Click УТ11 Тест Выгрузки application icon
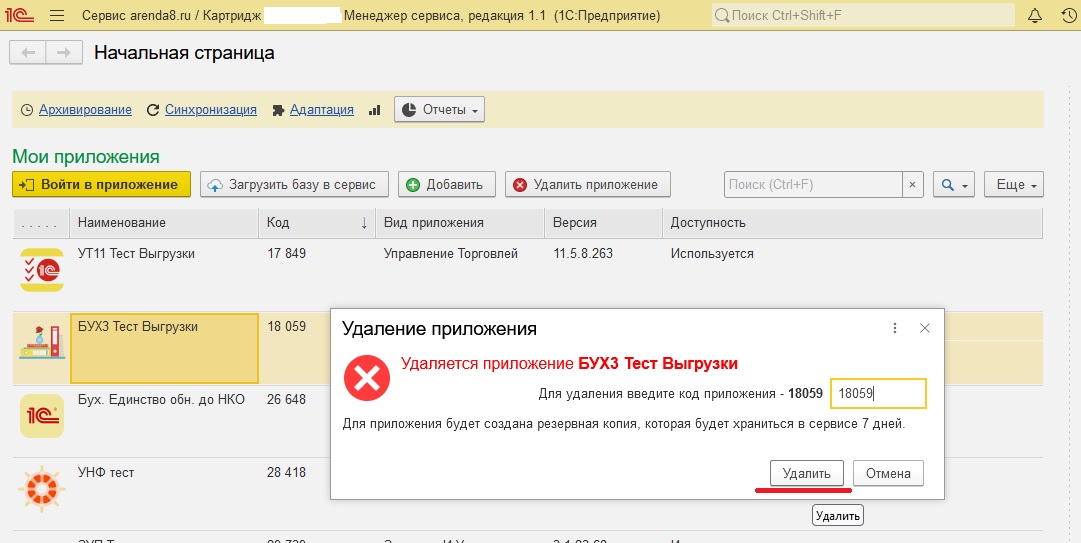Screen dimensions: 1081x543 click(41, 269)
